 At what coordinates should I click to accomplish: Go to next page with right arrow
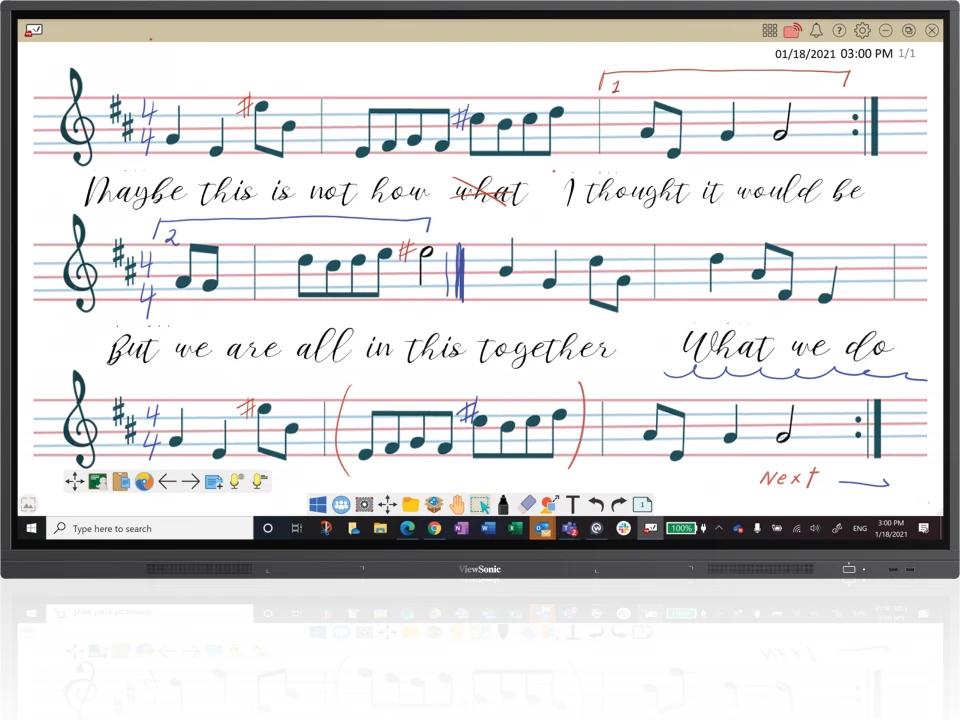190,481
